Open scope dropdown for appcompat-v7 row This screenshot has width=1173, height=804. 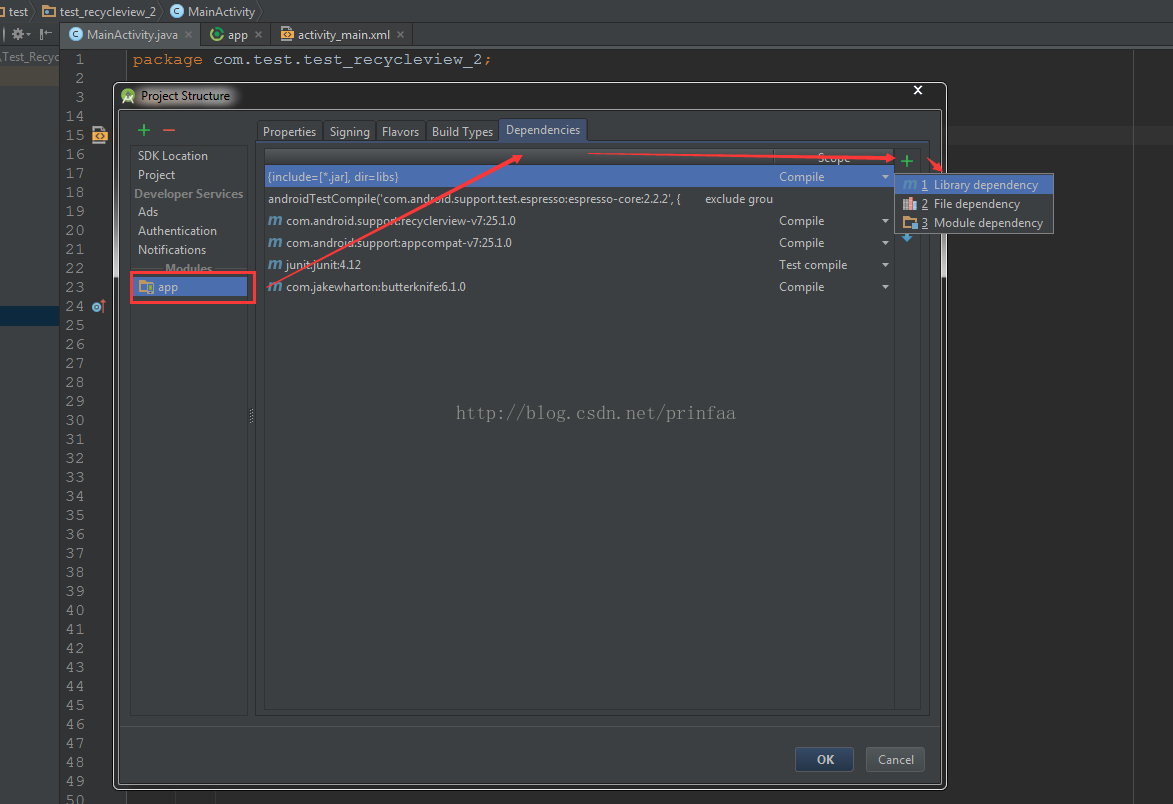(x=885, y=243)
